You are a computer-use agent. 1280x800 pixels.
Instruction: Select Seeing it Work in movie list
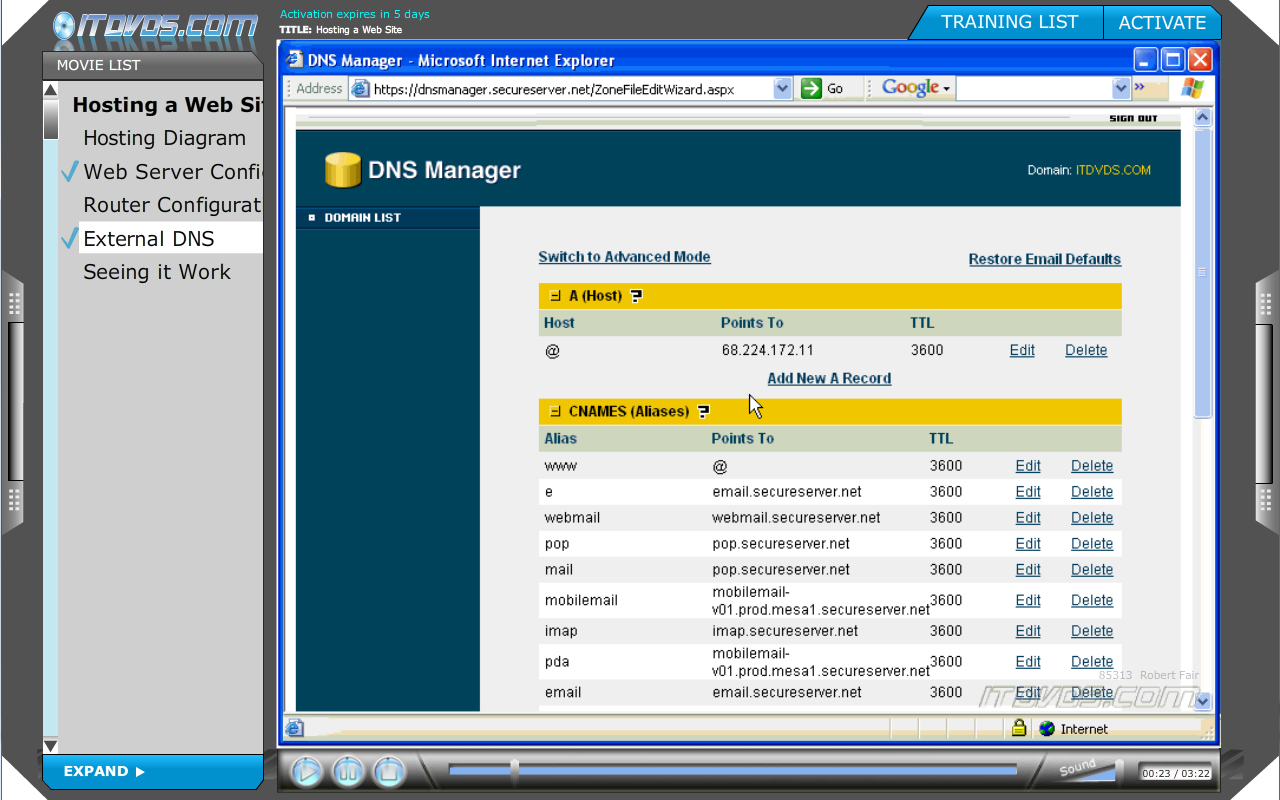pos(157,272)
